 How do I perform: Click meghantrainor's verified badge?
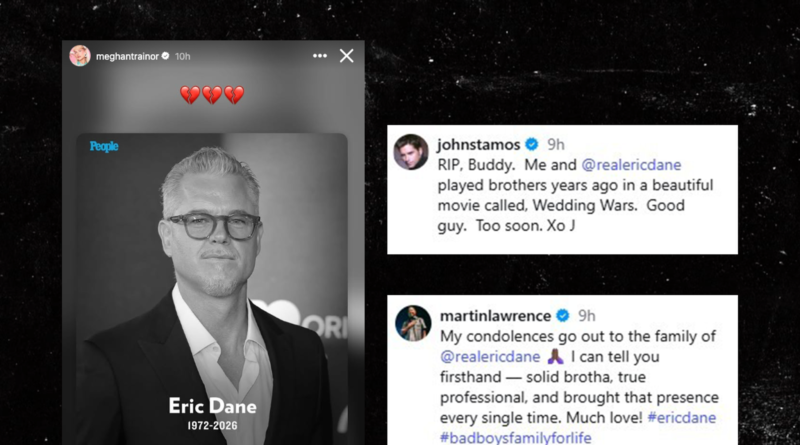click(165, 56)
